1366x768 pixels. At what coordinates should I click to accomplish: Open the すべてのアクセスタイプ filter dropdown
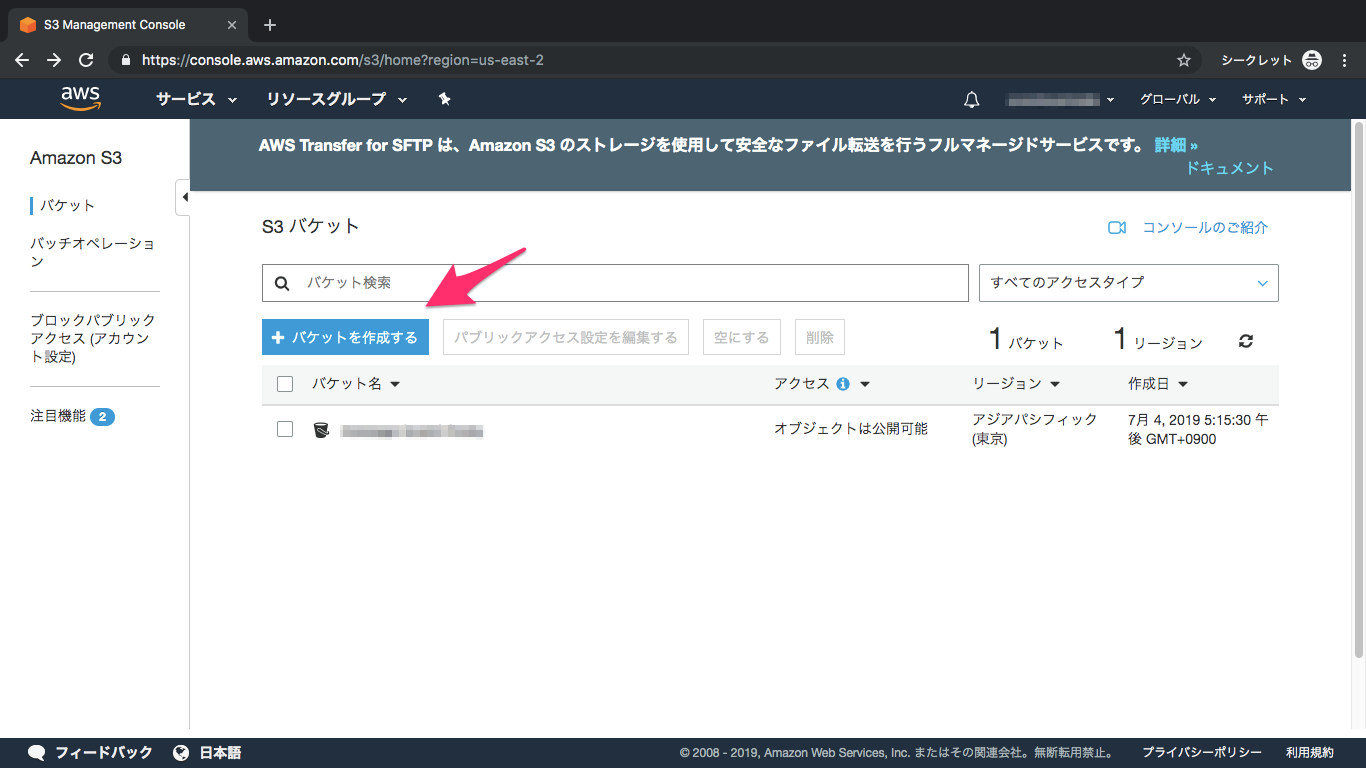1129,283
